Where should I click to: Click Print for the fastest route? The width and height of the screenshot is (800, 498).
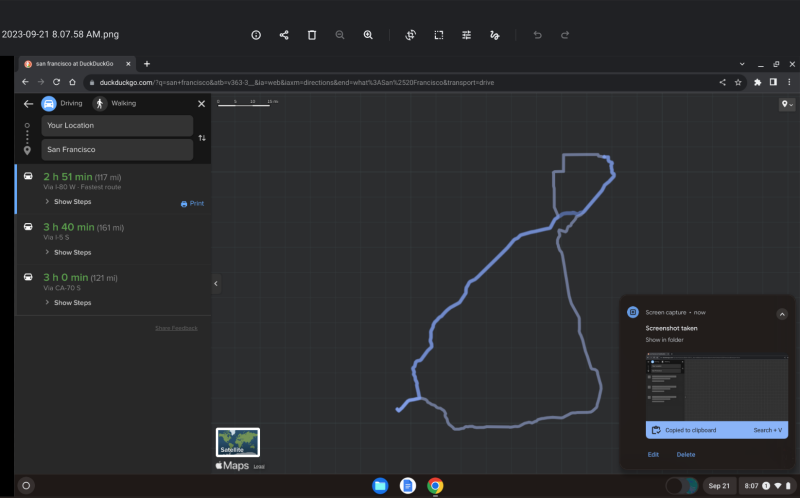click(x=192, y=203)
